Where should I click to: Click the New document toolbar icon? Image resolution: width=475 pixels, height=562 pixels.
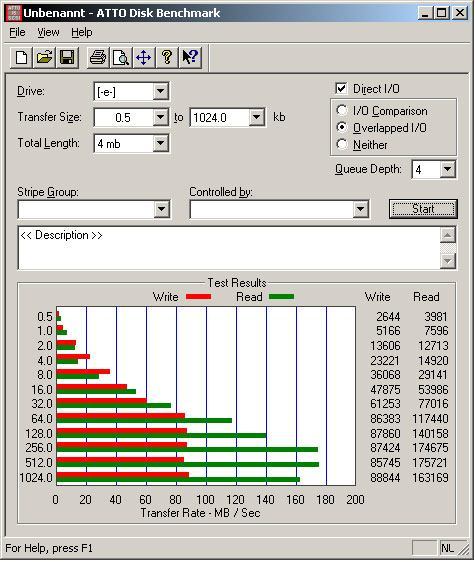point(22,57)
